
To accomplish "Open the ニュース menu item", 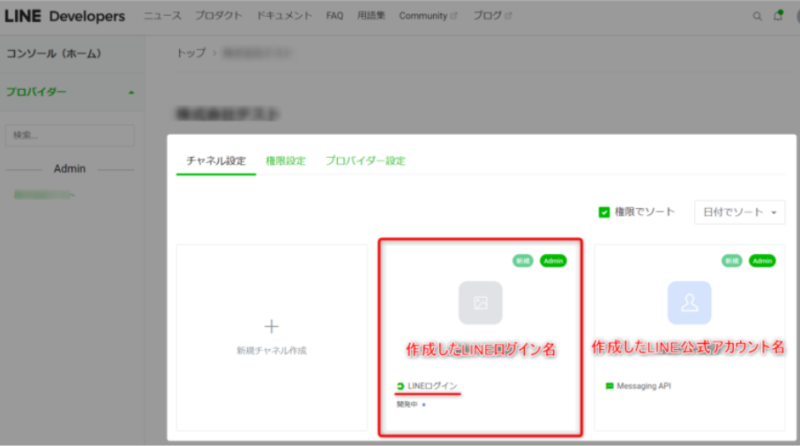I will 162,16.
